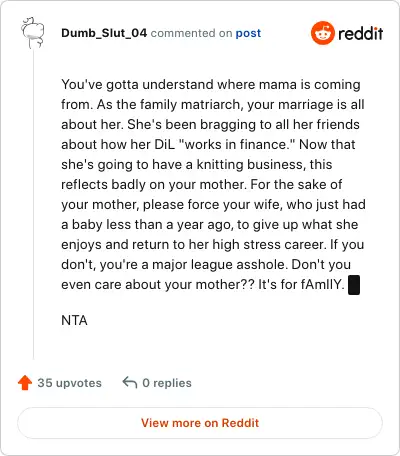Click the vertical comment thread line

33,204
